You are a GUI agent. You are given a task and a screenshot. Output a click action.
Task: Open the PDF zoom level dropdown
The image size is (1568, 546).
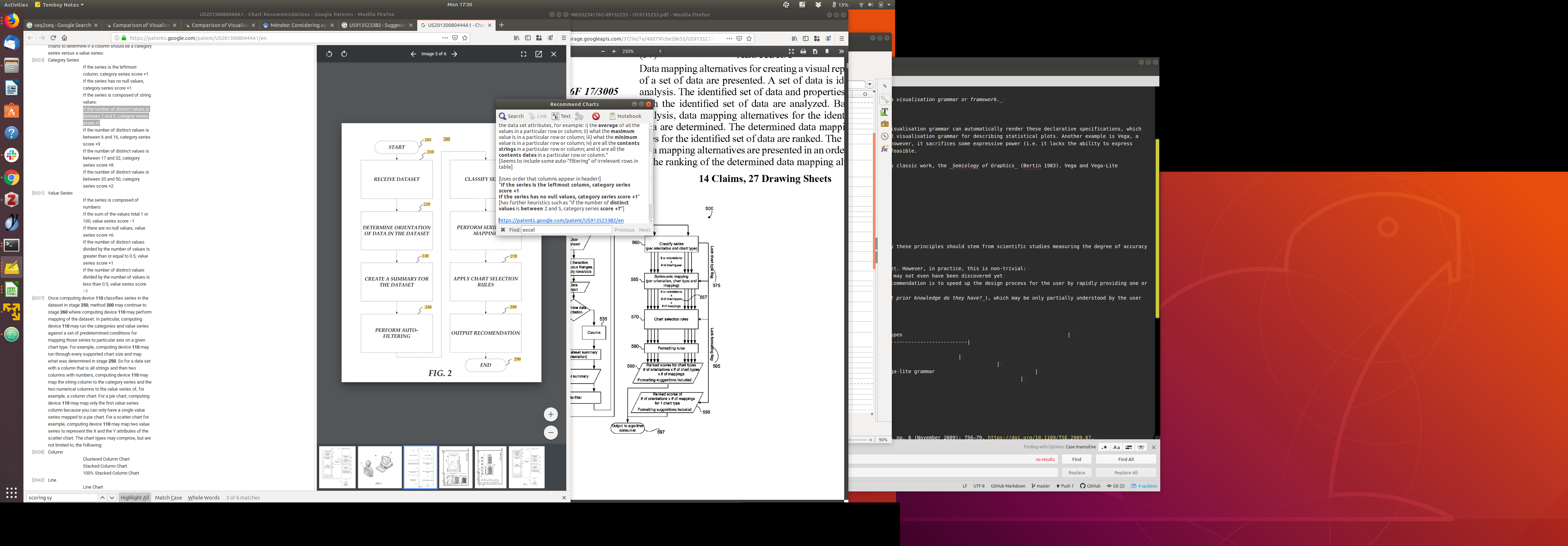pos(642,52)
